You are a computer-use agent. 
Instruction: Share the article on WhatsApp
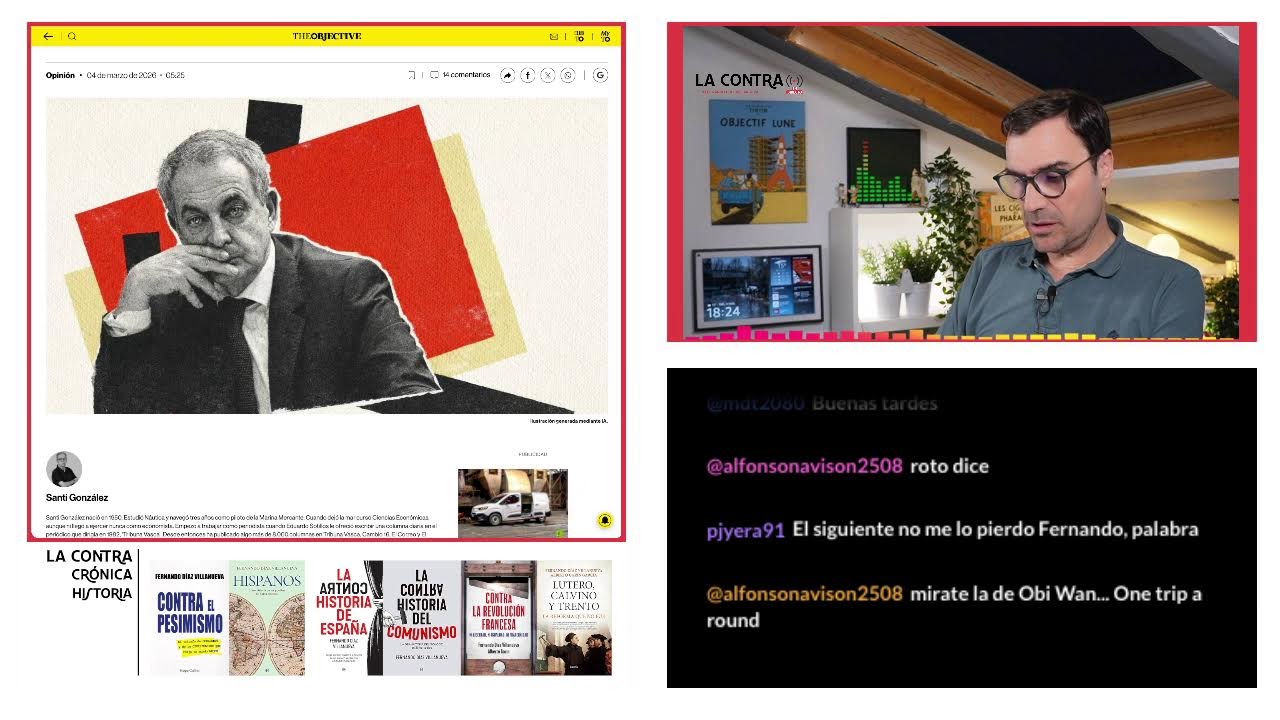tap(568, 75)
